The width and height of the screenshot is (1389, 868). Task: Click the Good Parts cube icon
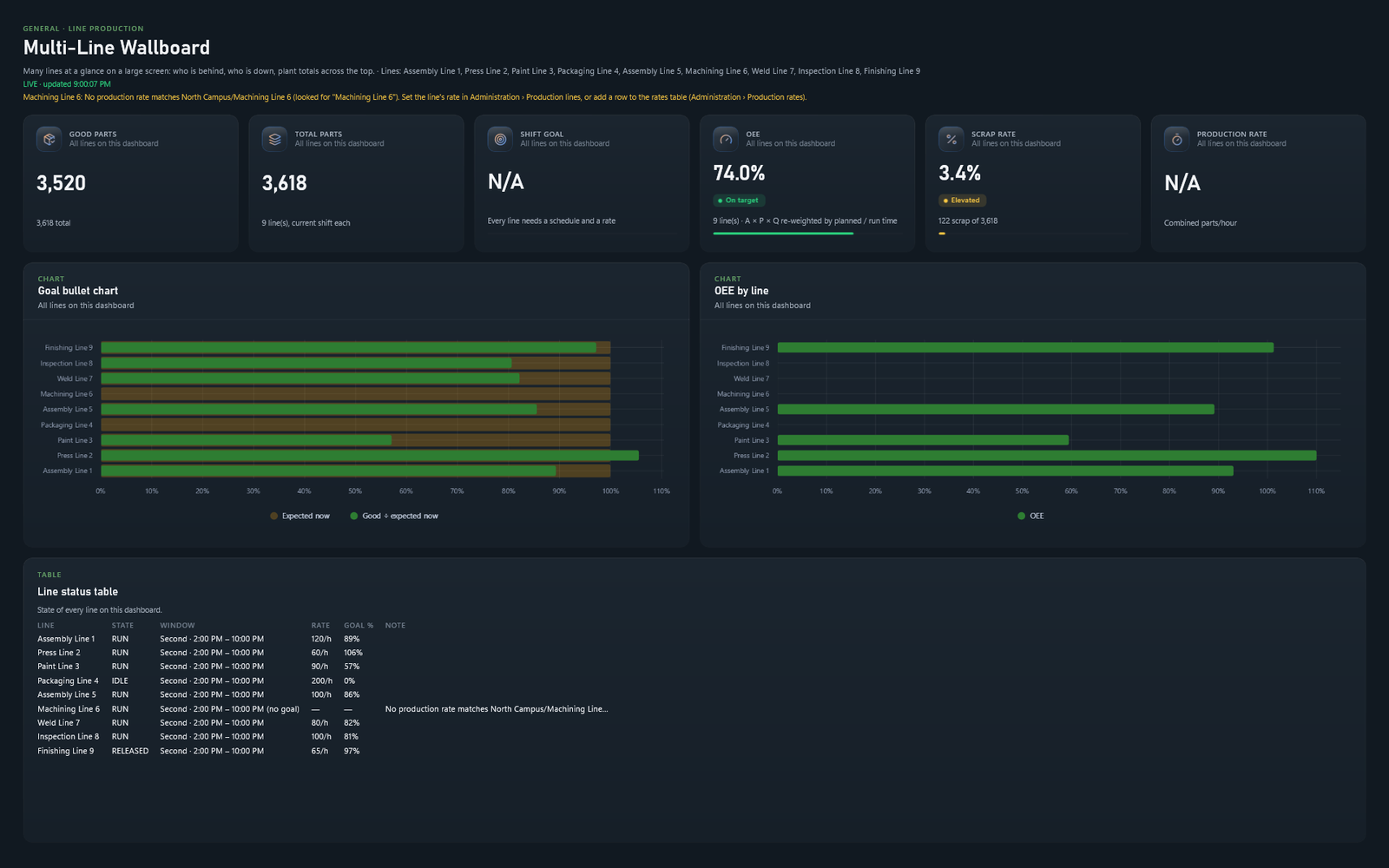[49, 139]
